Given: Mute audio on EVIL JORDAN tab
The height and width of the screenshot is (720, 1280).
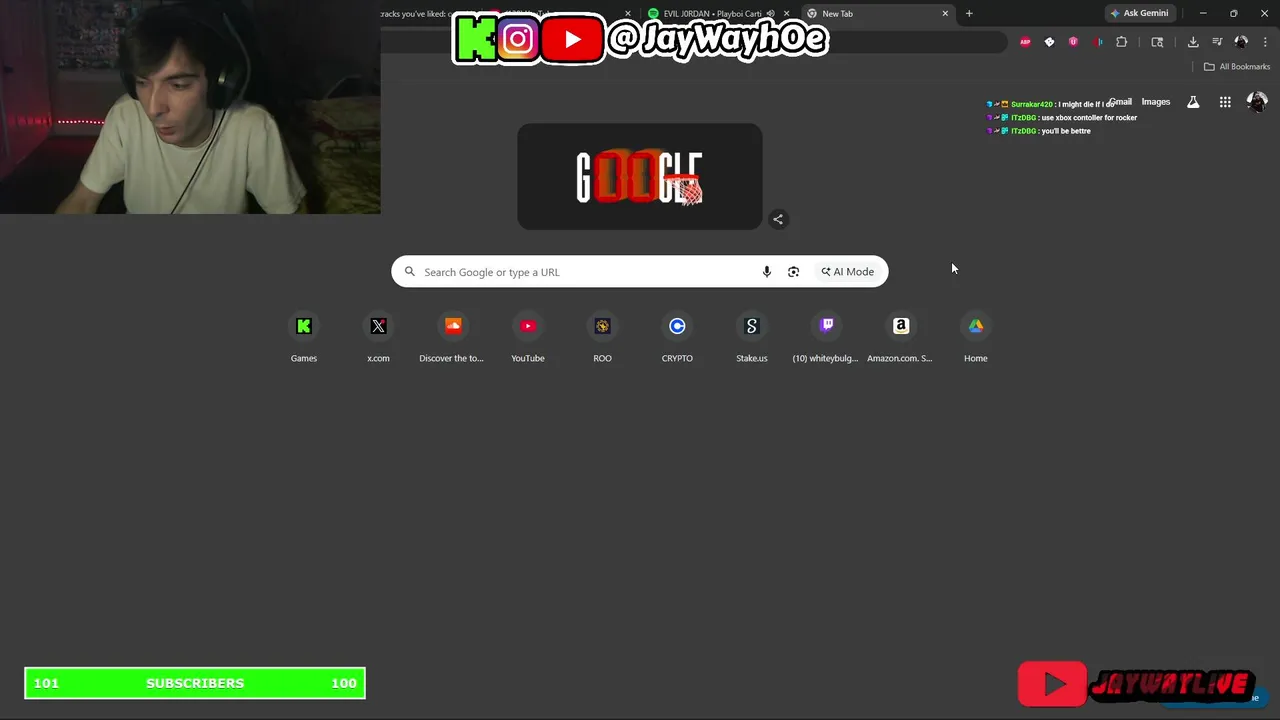Looking at the screenshot, I should pos(769,14).
